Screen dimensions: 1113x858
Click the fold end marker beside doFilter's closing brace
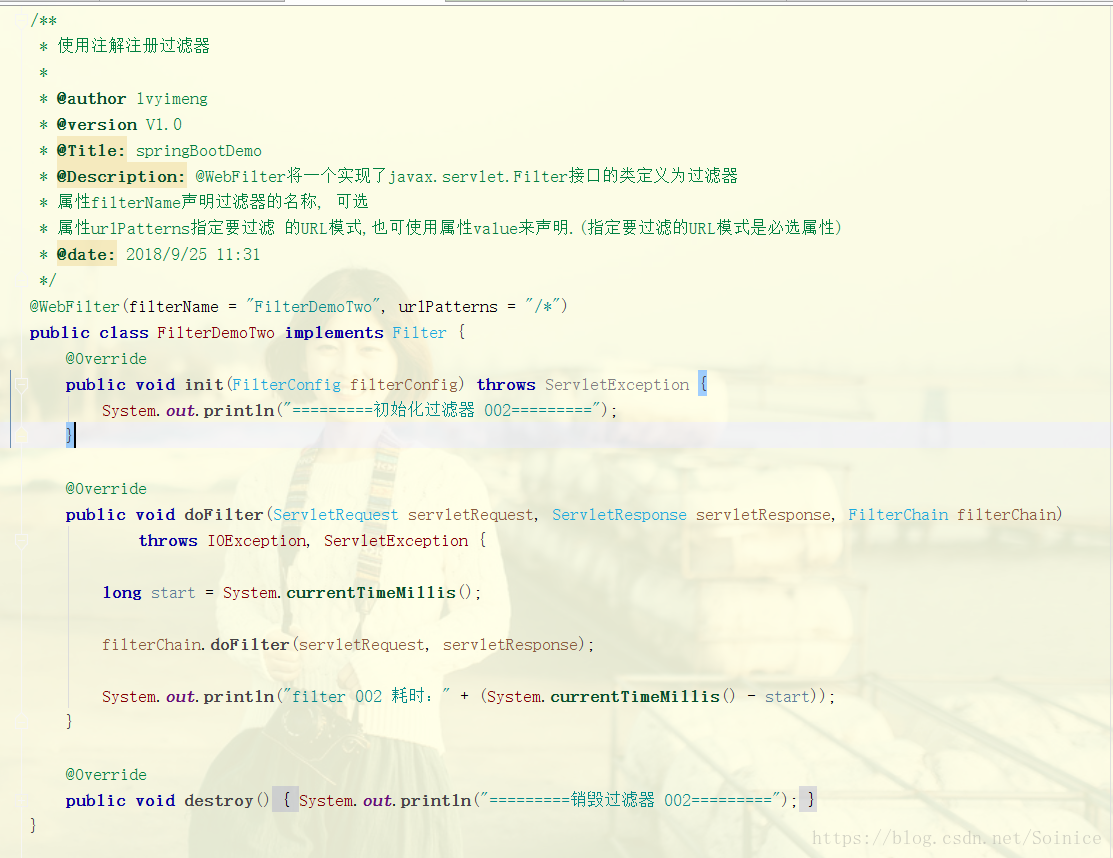pyautogui.click(x=21, y=722)
